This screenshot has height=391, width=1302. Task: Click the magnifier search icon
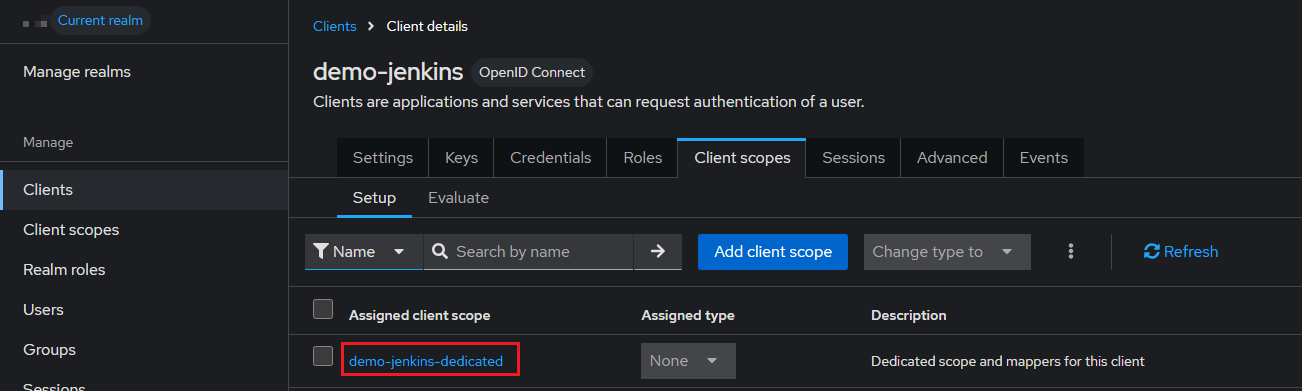(440, 252)
